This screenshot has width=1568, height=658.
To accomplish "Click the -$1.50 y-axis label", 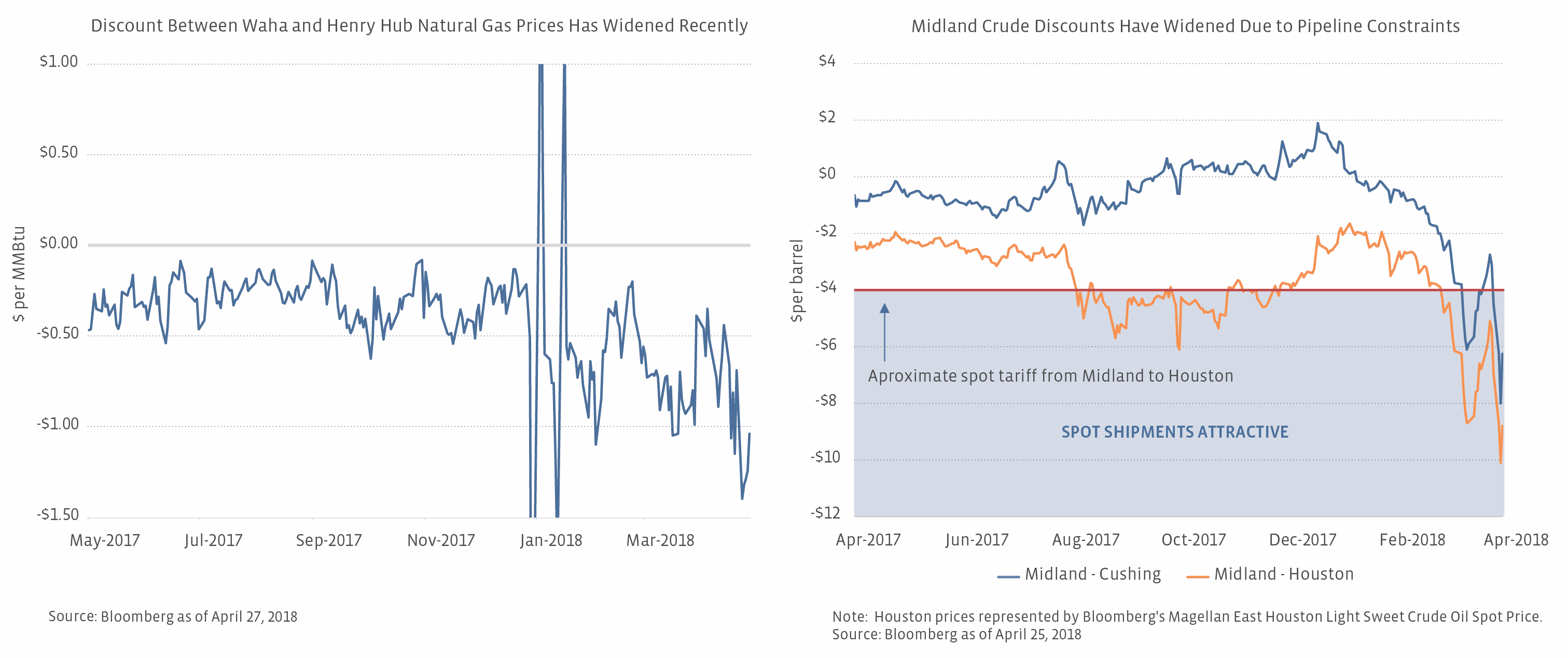I will pyautogui.click(x=58, y=515).
